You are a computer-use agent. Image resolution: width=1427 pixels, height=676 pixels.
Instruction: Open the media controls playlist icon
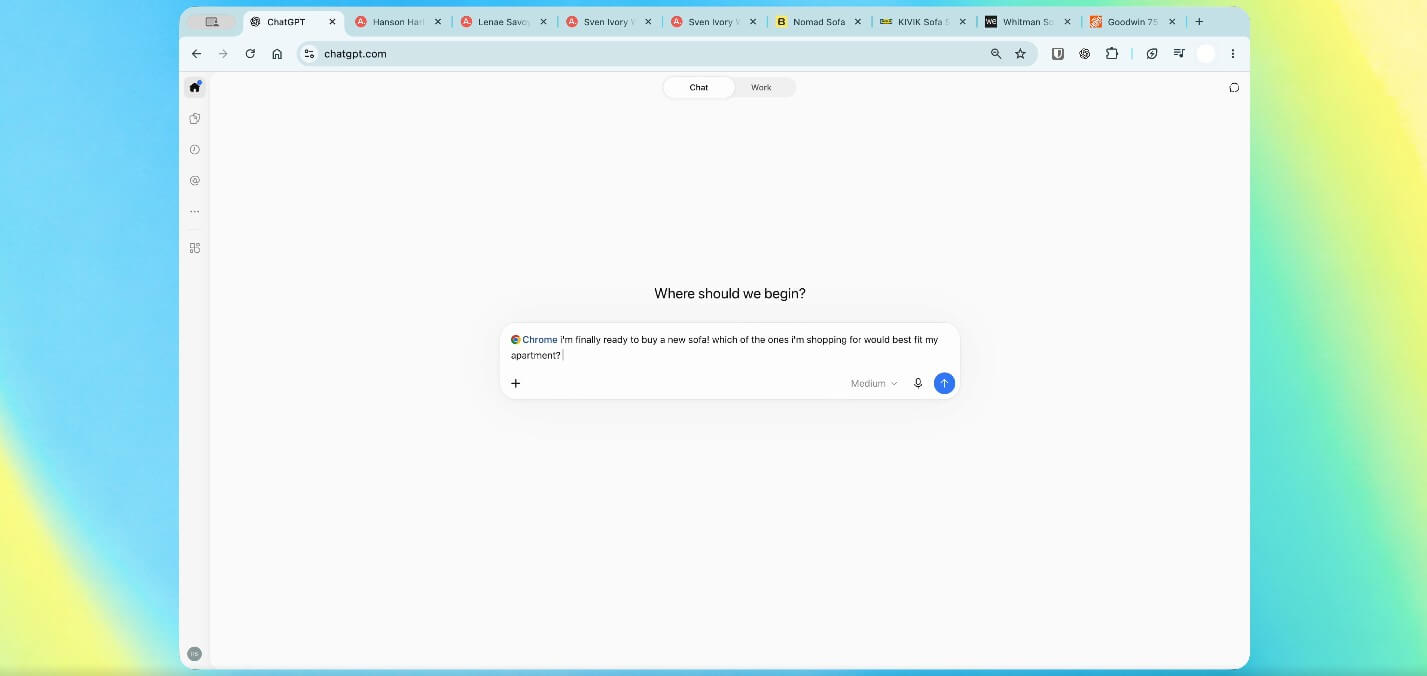pos(1179,54)
